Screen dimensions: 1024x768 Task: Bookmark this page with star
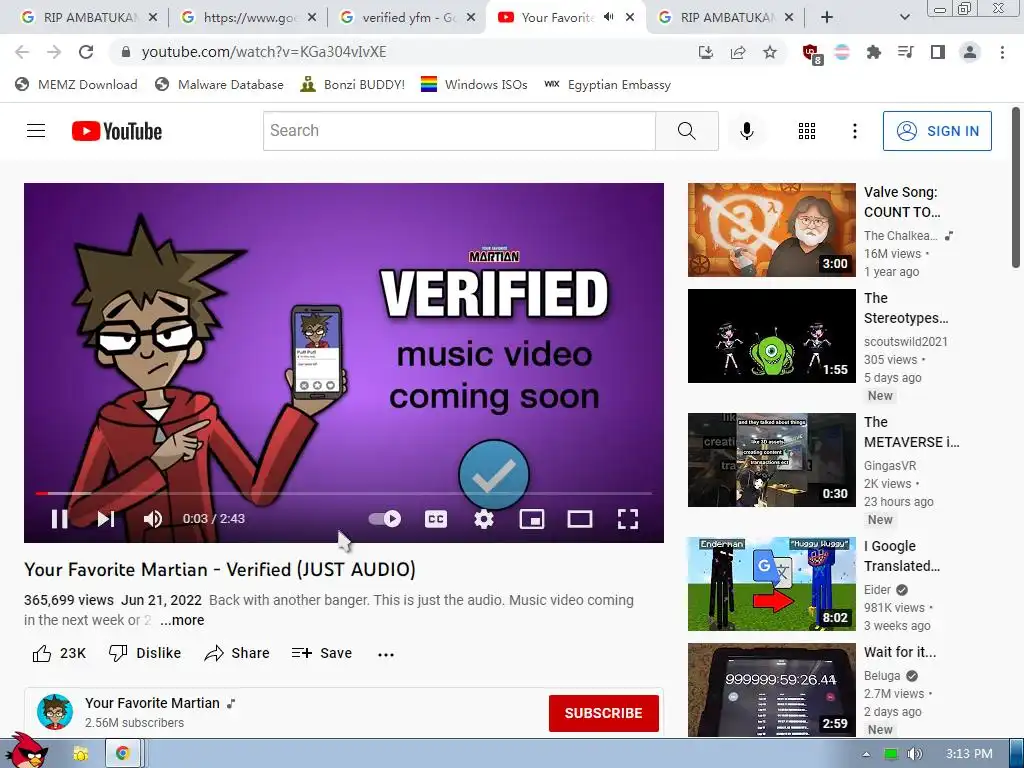click(770, 52)
